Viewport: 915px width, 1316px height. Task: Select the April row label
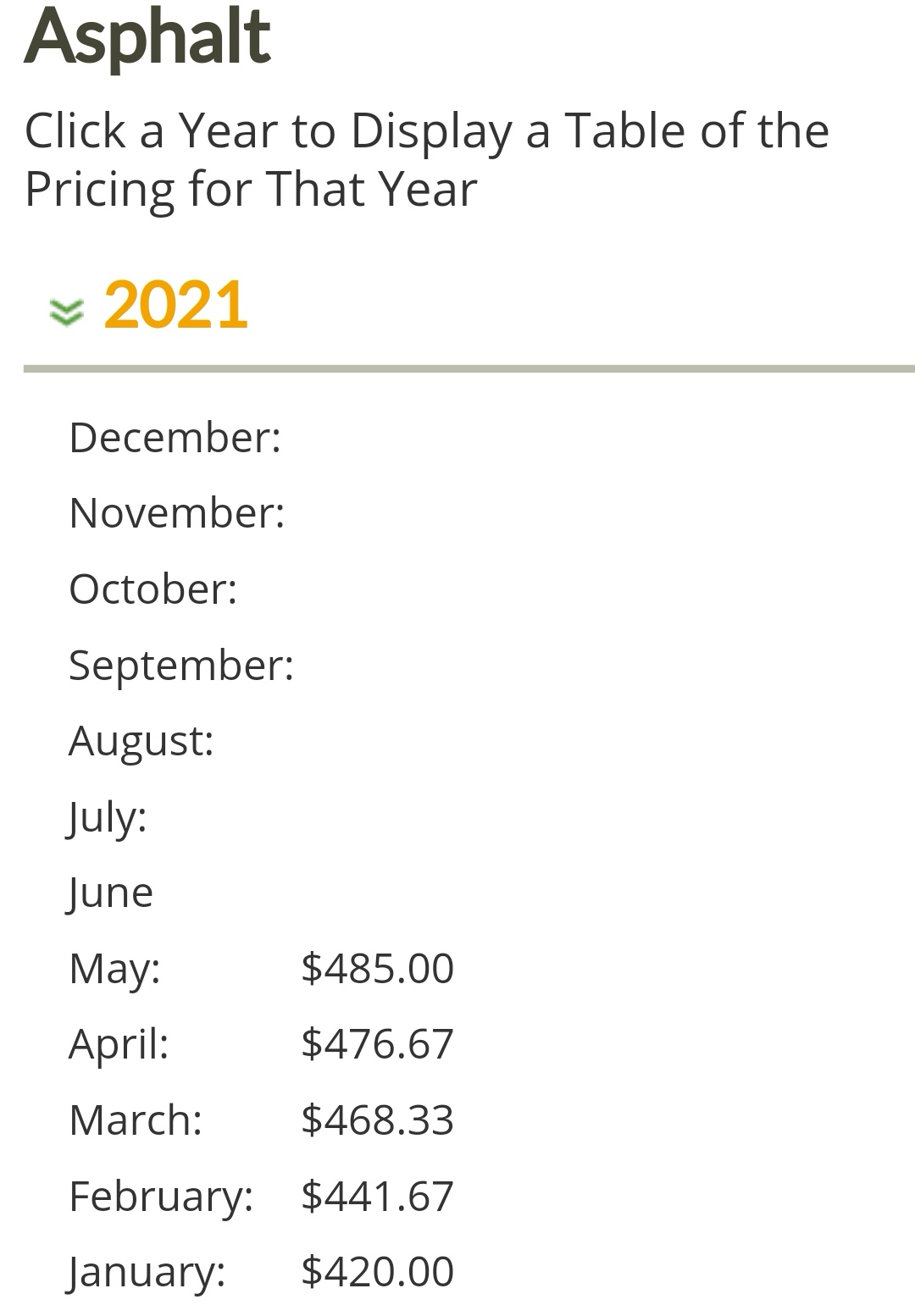119,1043
